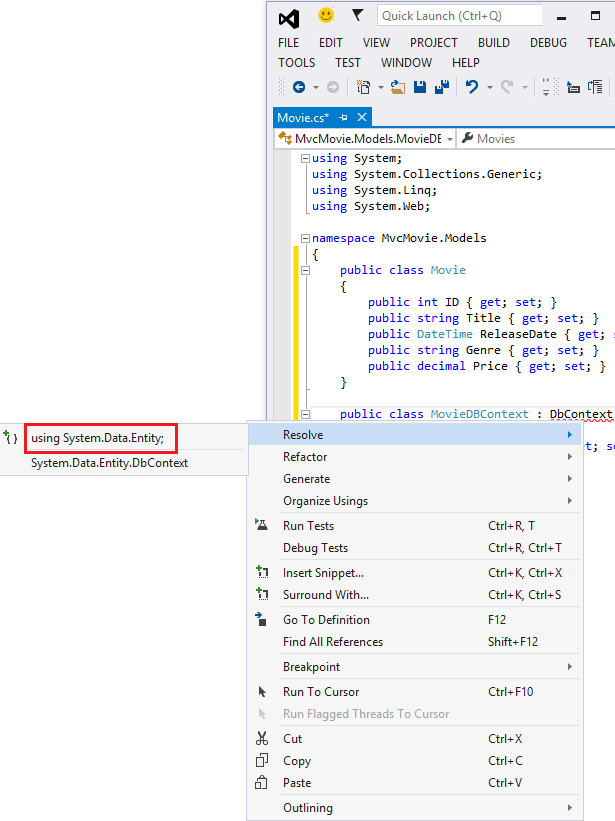Click the Save All icon
The image size is (615, 821).
click(442, 87)
